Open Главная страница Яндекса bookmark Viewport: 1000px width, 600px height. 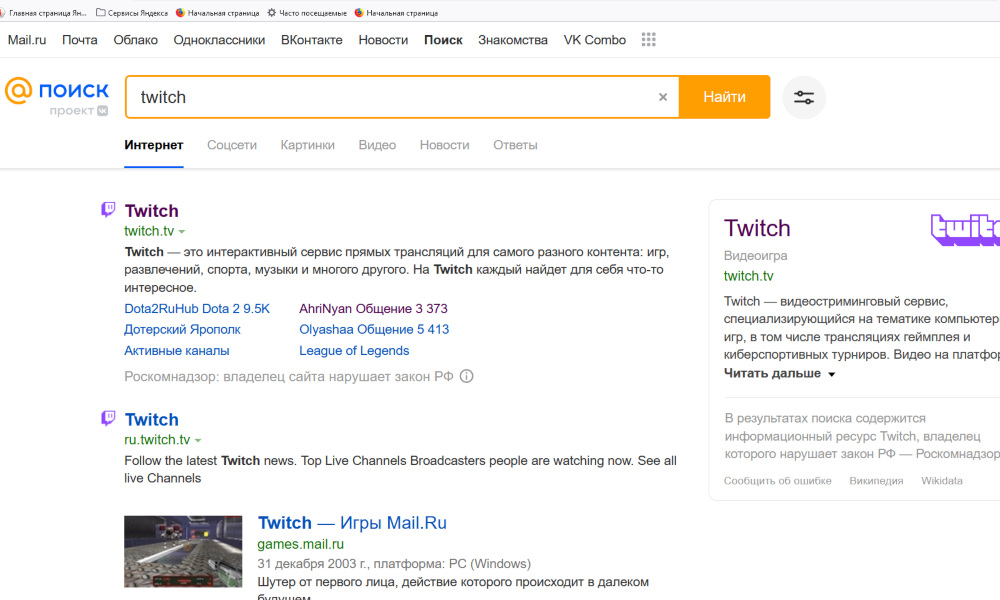click(x=43, y=12)
